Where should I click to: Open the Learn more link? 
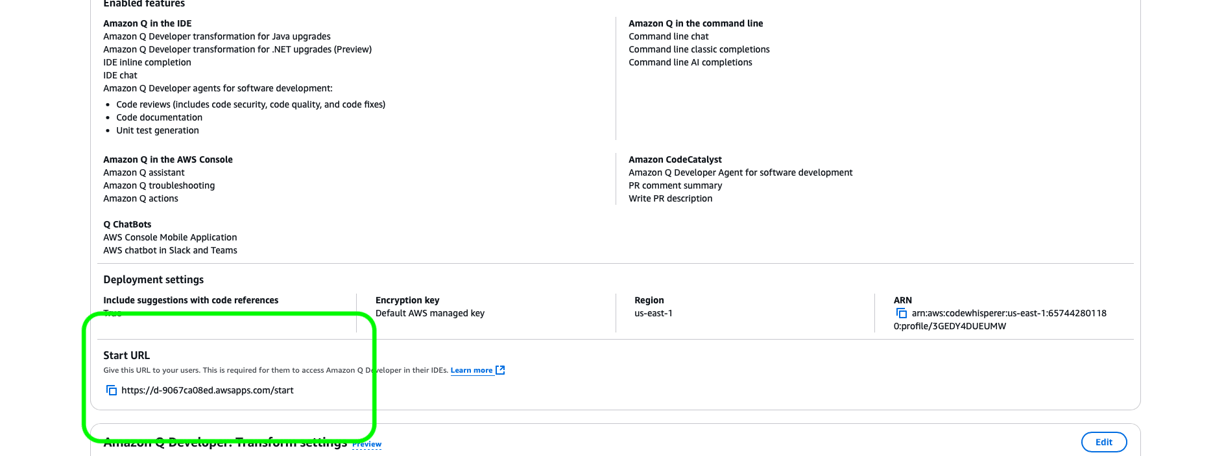click(472, 370)
